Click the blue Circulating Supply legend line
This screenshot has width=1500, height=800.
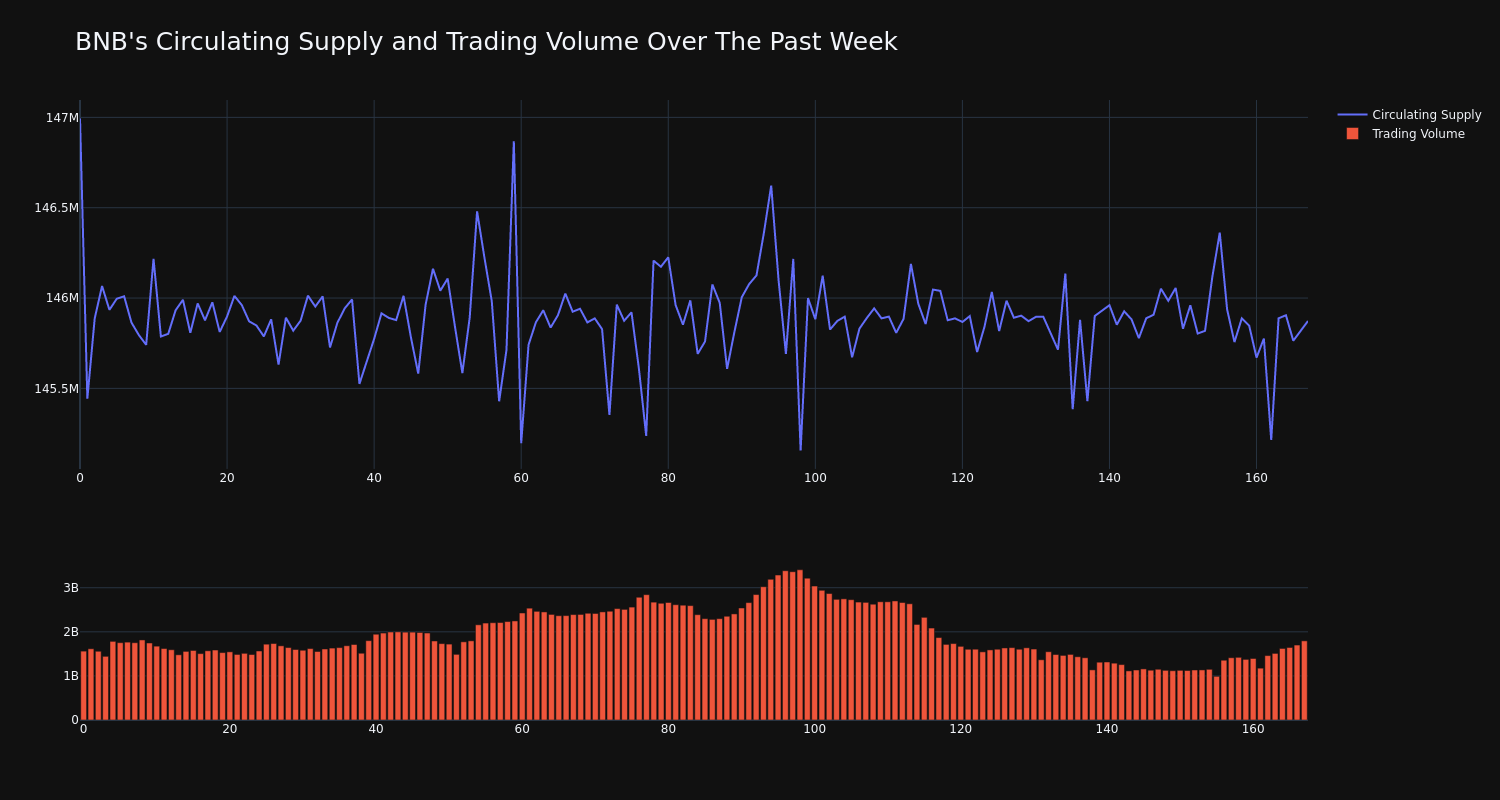tap(1352, 115)
